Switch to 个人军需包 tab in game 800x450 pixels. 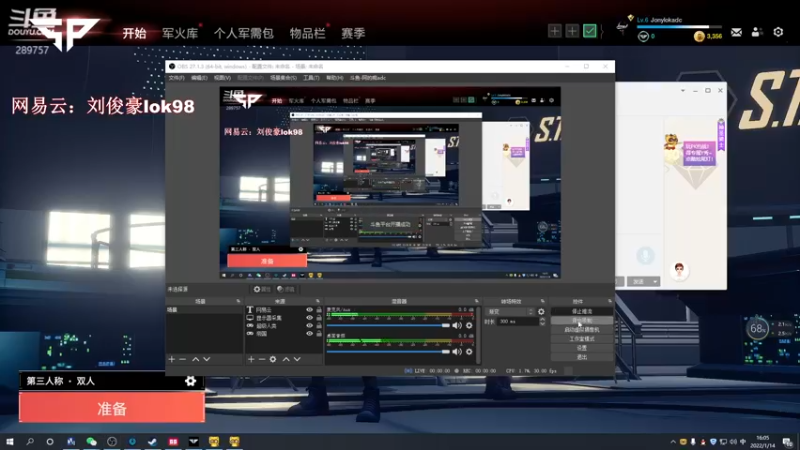point(243,34)
